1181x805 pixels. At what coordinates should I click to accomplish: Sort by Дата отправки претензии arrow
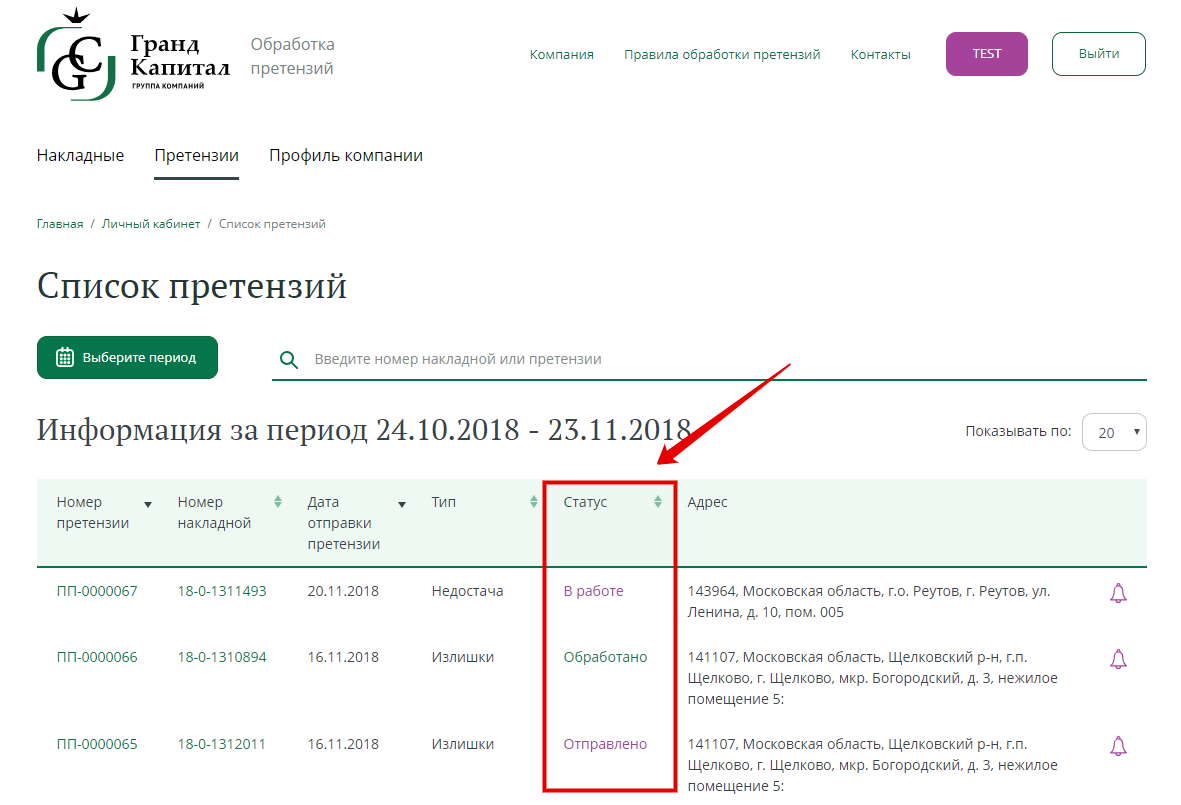(x=401, y=505)
